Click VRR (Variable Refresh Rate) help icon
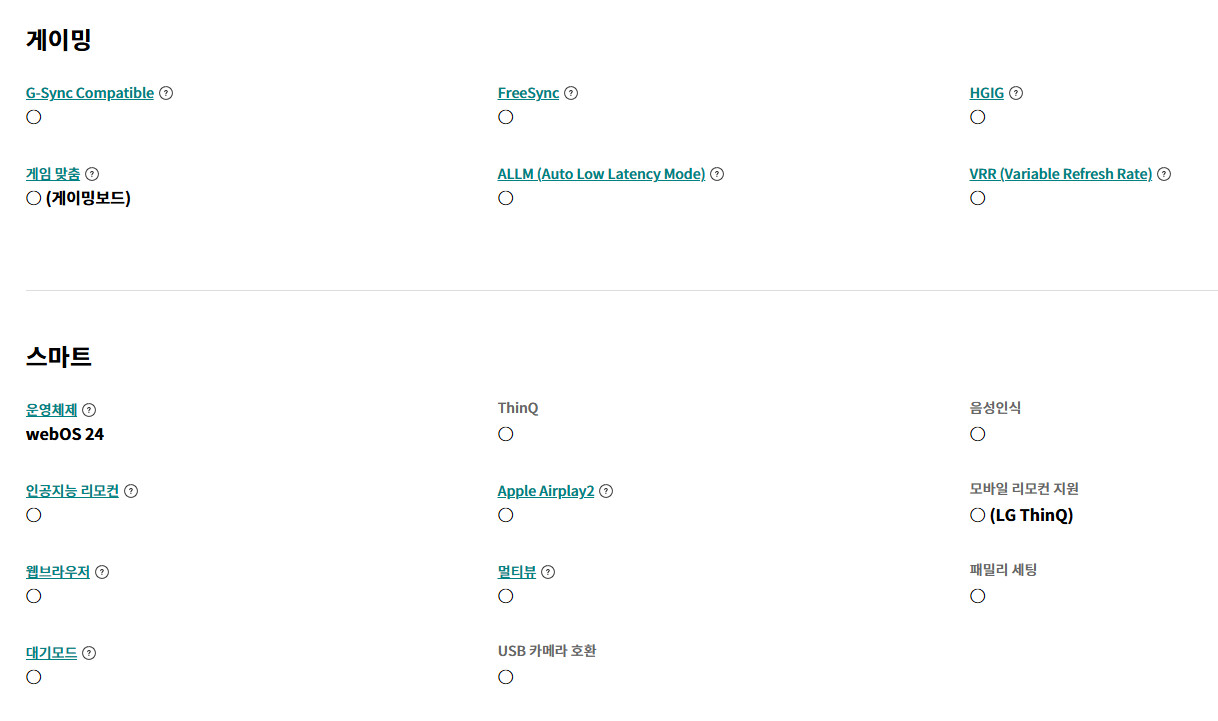 (1164, 174)
